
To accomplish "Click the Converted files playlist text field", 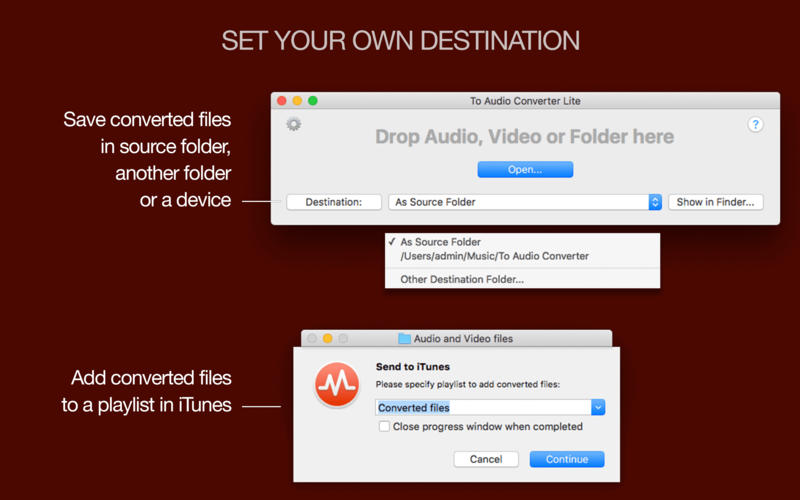I will (483, 407).
